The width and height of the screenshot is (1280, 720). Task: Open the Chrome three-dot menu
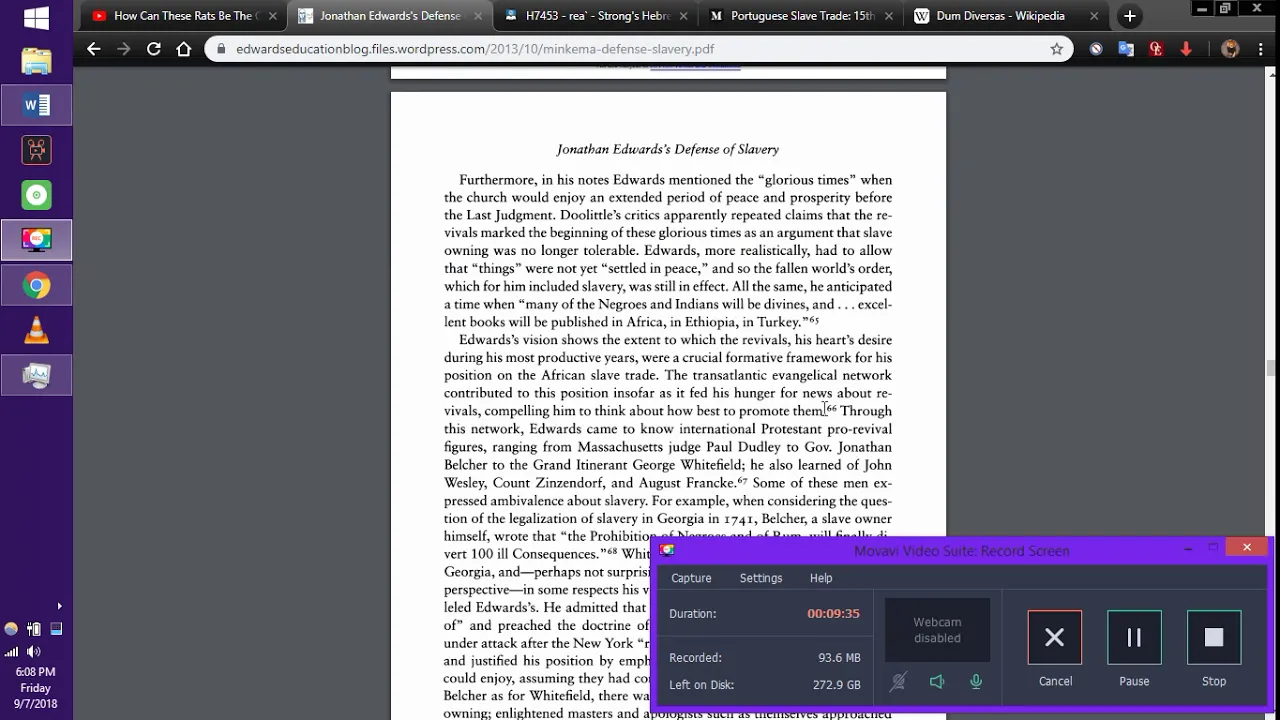1260,49
